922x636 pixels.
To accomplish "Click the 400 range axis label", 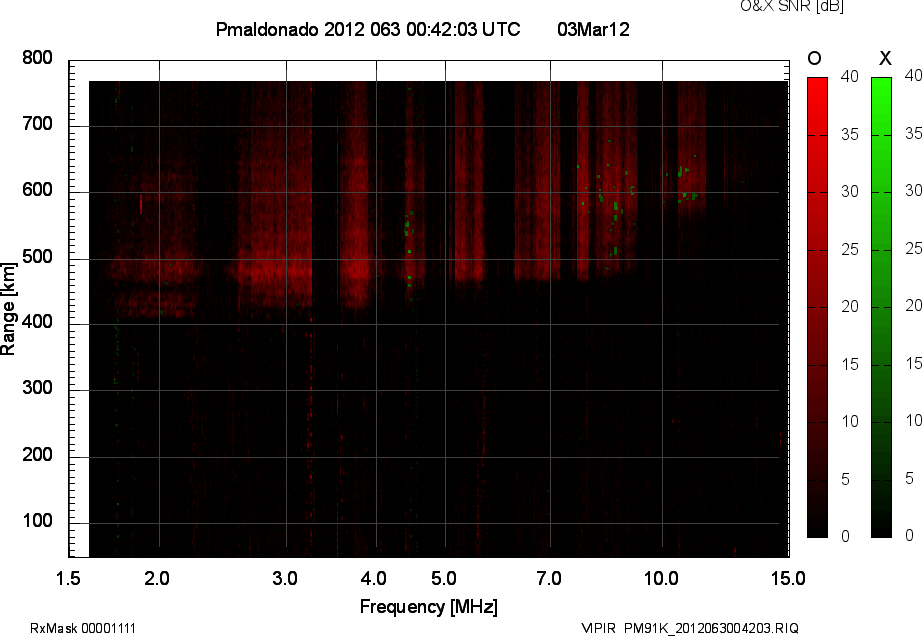I will 38,322.
